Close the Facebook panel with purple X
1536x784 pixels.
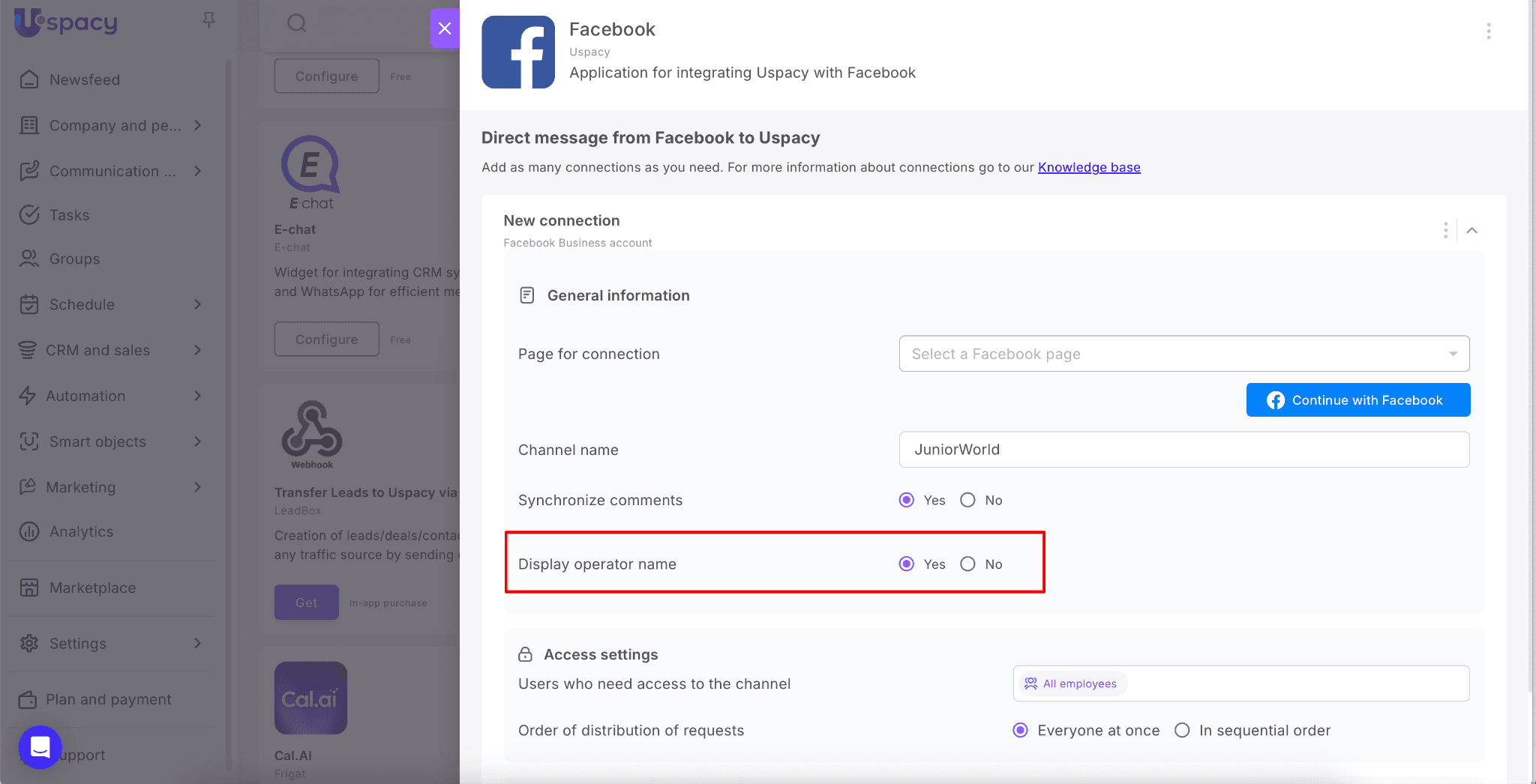pos(445,28)
